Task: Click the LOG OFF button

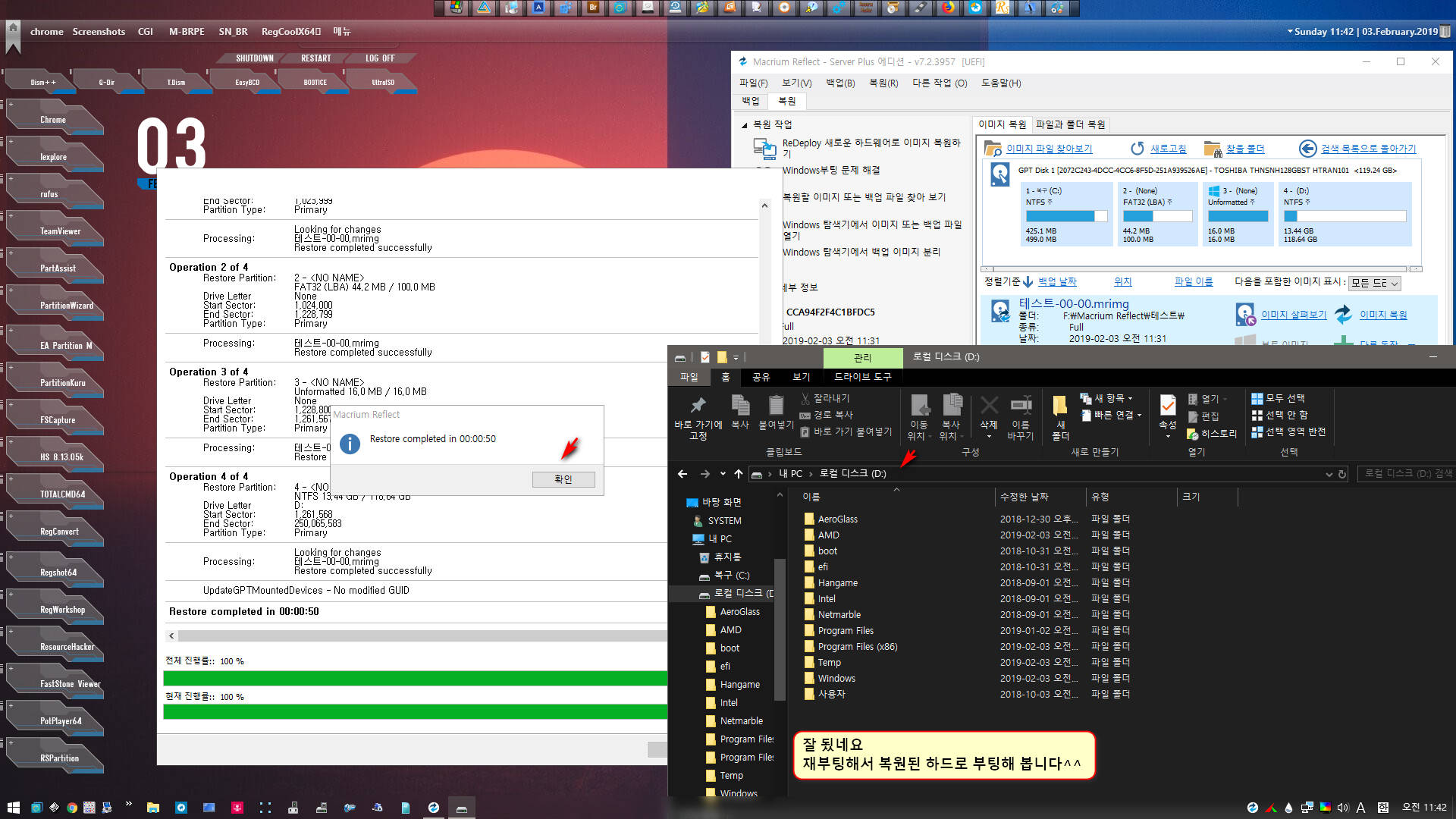Action: [x=380, y=58]
